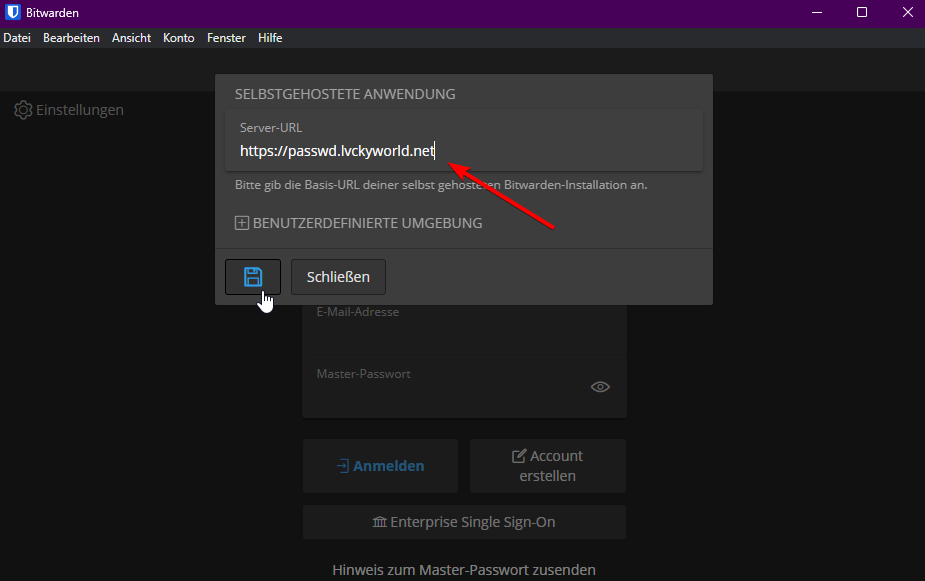Open the Fenster menu
Viewport: 925px width, 581px height.
226,38
